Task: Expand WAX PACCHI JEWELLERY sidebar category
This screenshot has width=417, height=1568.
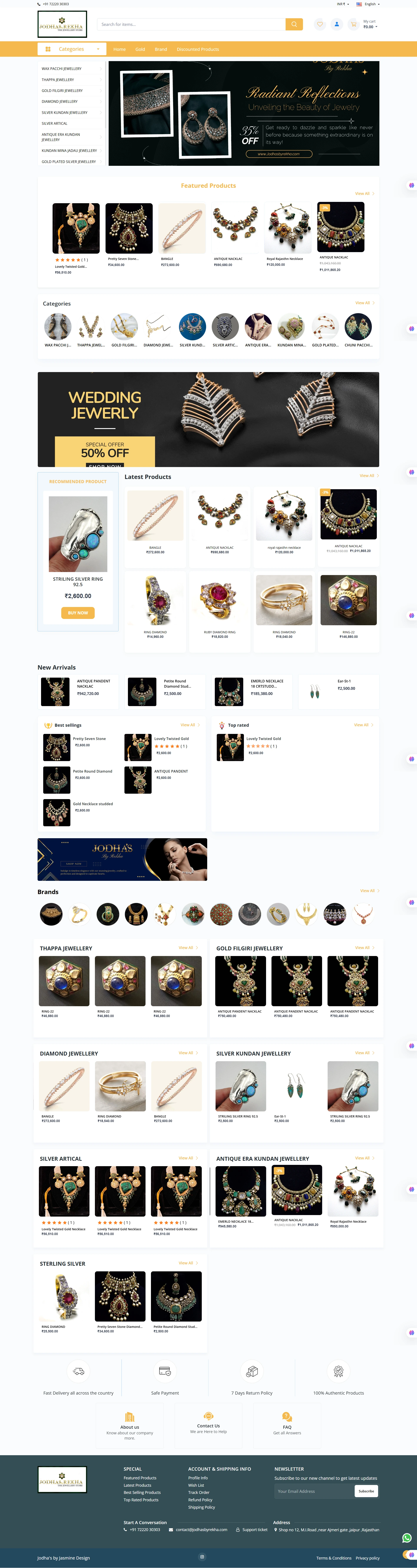Action: click(71, 69)
